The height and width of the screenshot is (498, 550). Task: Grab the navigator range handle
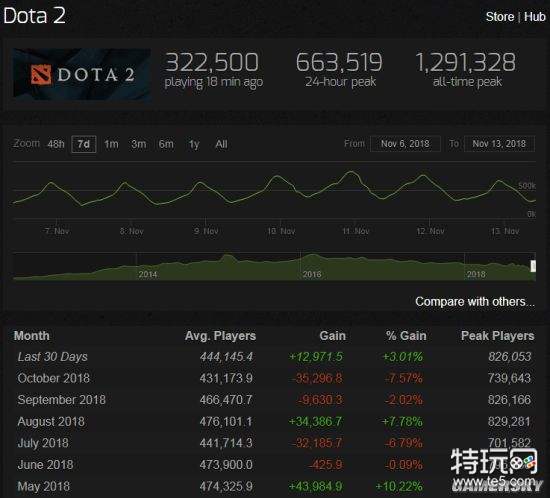[x=533, y=266]
